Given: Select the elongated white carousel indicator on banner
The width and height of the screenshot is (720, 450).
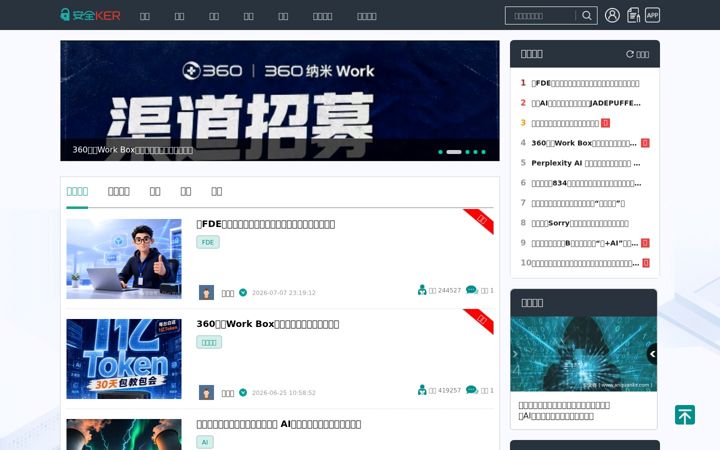Looking at the screenshot, I should tap(454, 152).
